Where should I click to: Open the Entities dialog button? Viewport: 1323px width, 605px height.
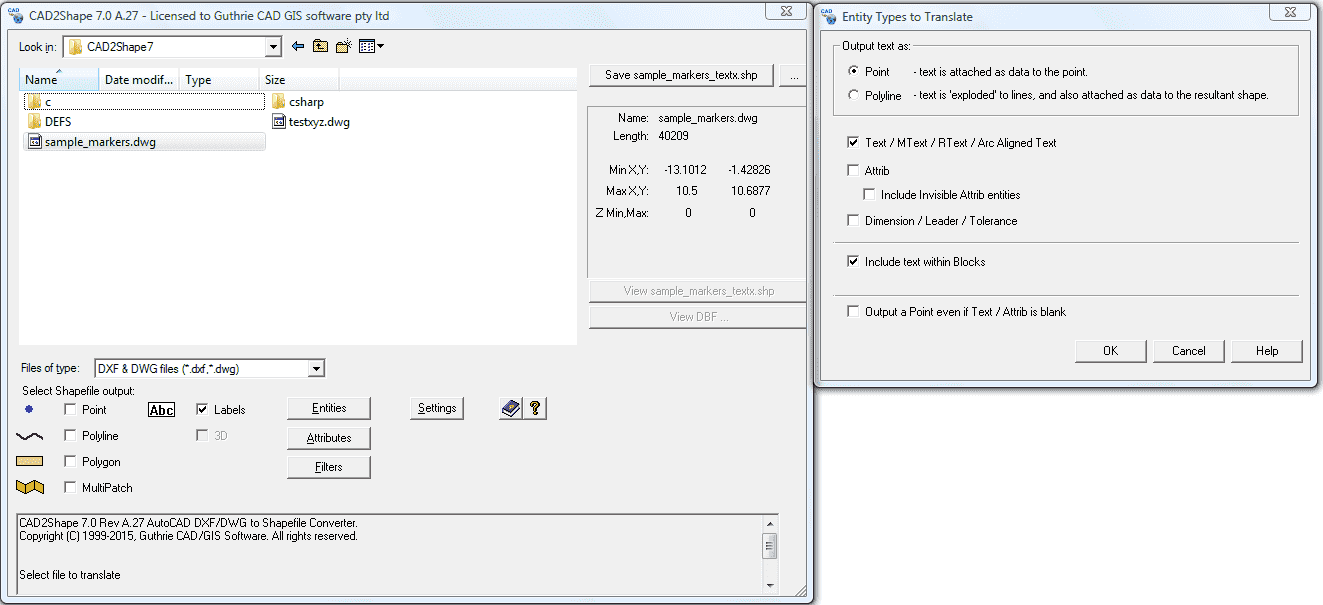(x=329, y=408)
